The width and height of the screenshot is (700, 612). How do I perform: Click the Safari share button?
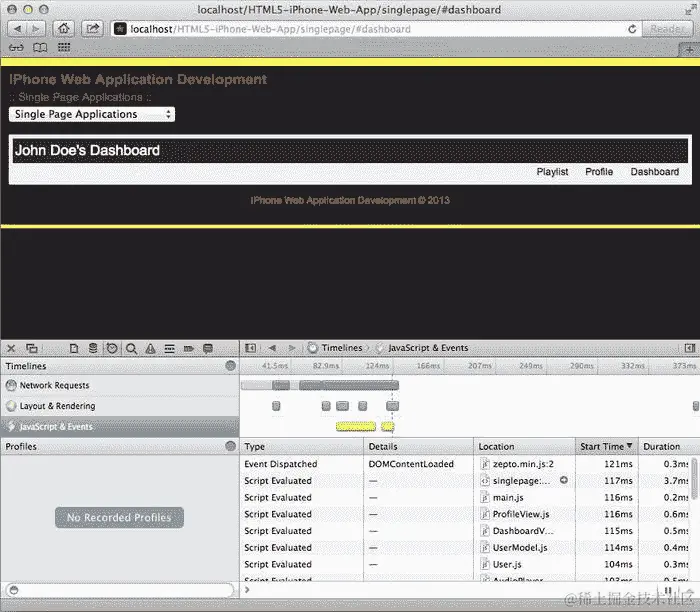[92, 29]
